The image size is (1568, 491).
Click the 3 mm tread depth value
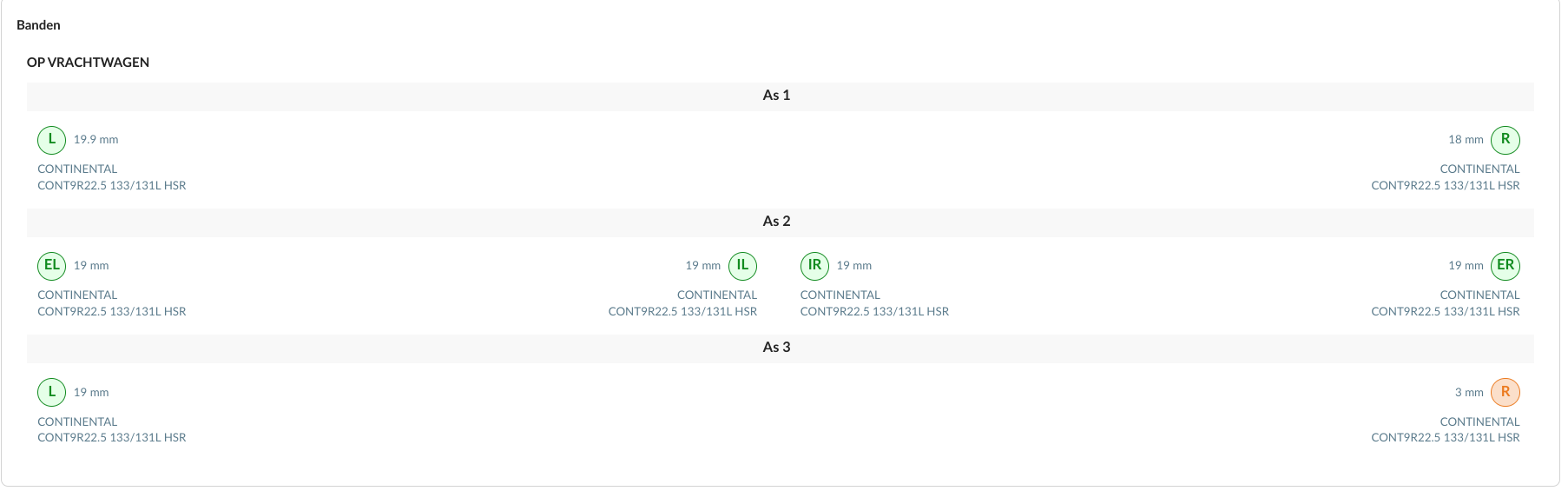pyautogui.click(x=1469, y=393)
